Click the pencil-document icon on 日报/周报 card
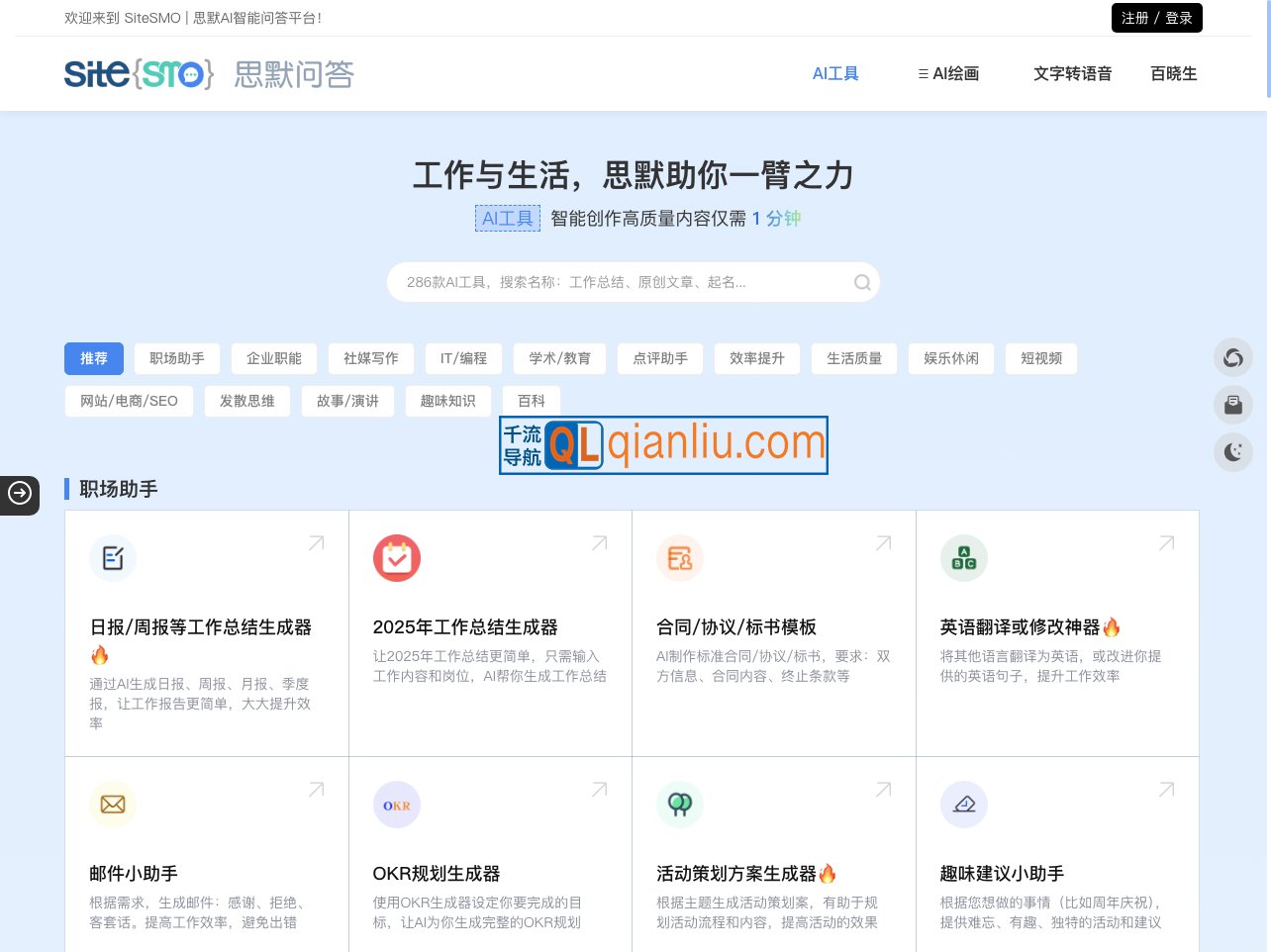1271x952 pixels. [113, 557]
